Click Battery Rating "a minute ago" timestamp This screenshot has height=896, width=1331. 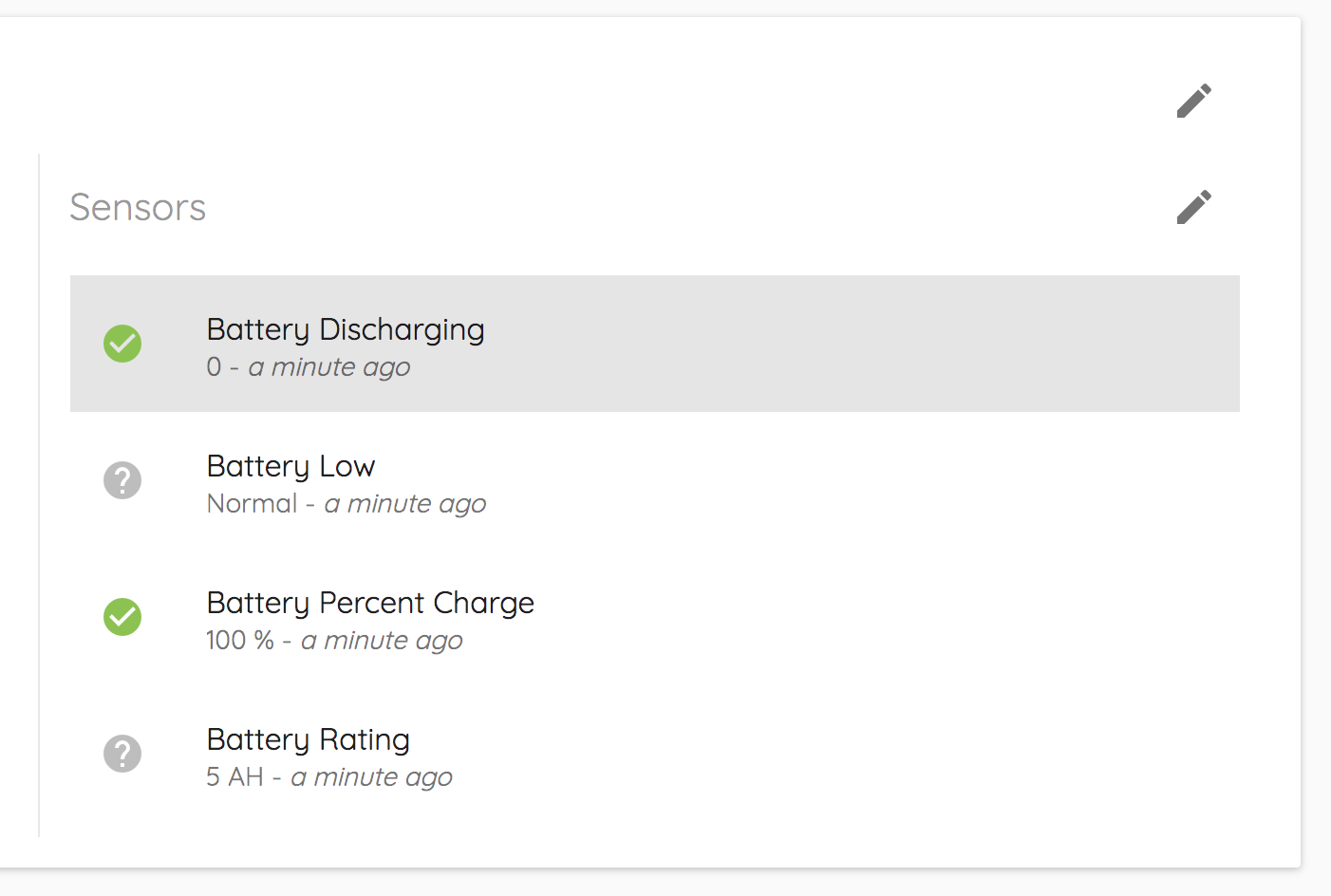pyautogui.click(x=371, y=777)
